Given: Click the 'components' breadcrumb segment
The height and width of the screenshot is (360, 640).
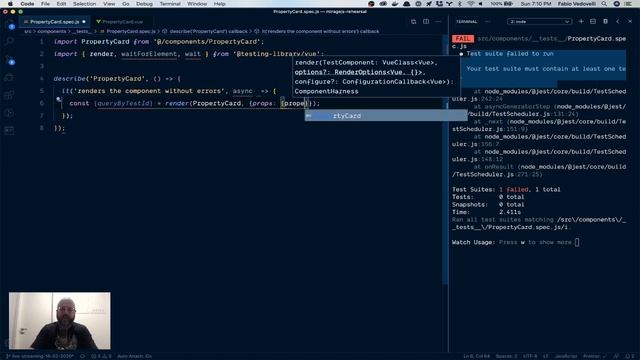Looking at the screenshot, I should tap(52, 31).
